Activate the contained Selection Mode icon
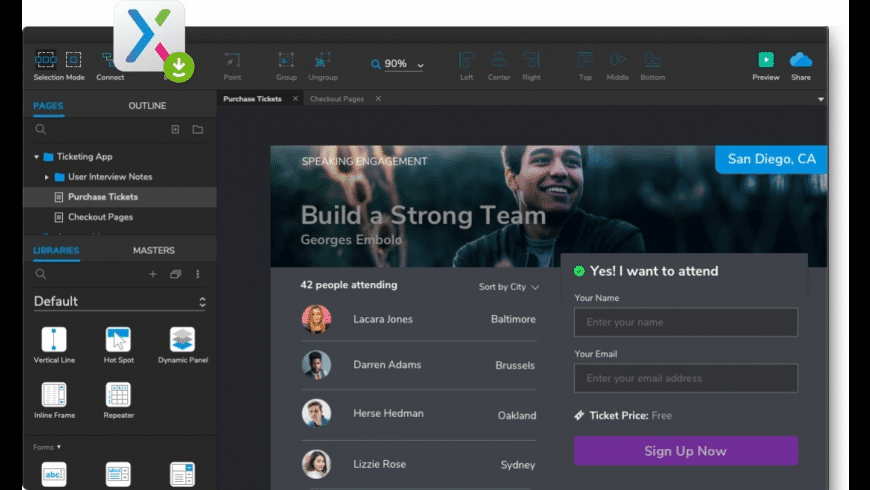Screen dimensions: 870x490 tap(73, 59)
